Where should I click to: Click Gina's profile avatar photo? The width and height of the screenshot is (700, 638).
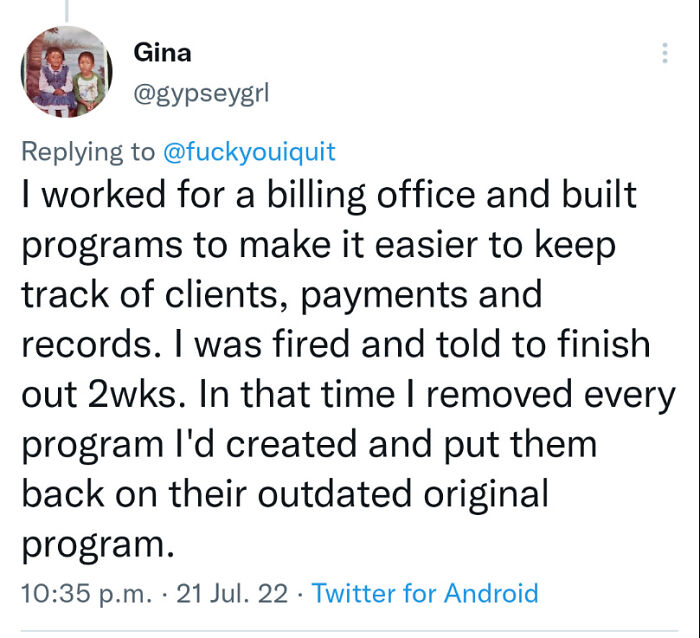(x=66, y=72)
